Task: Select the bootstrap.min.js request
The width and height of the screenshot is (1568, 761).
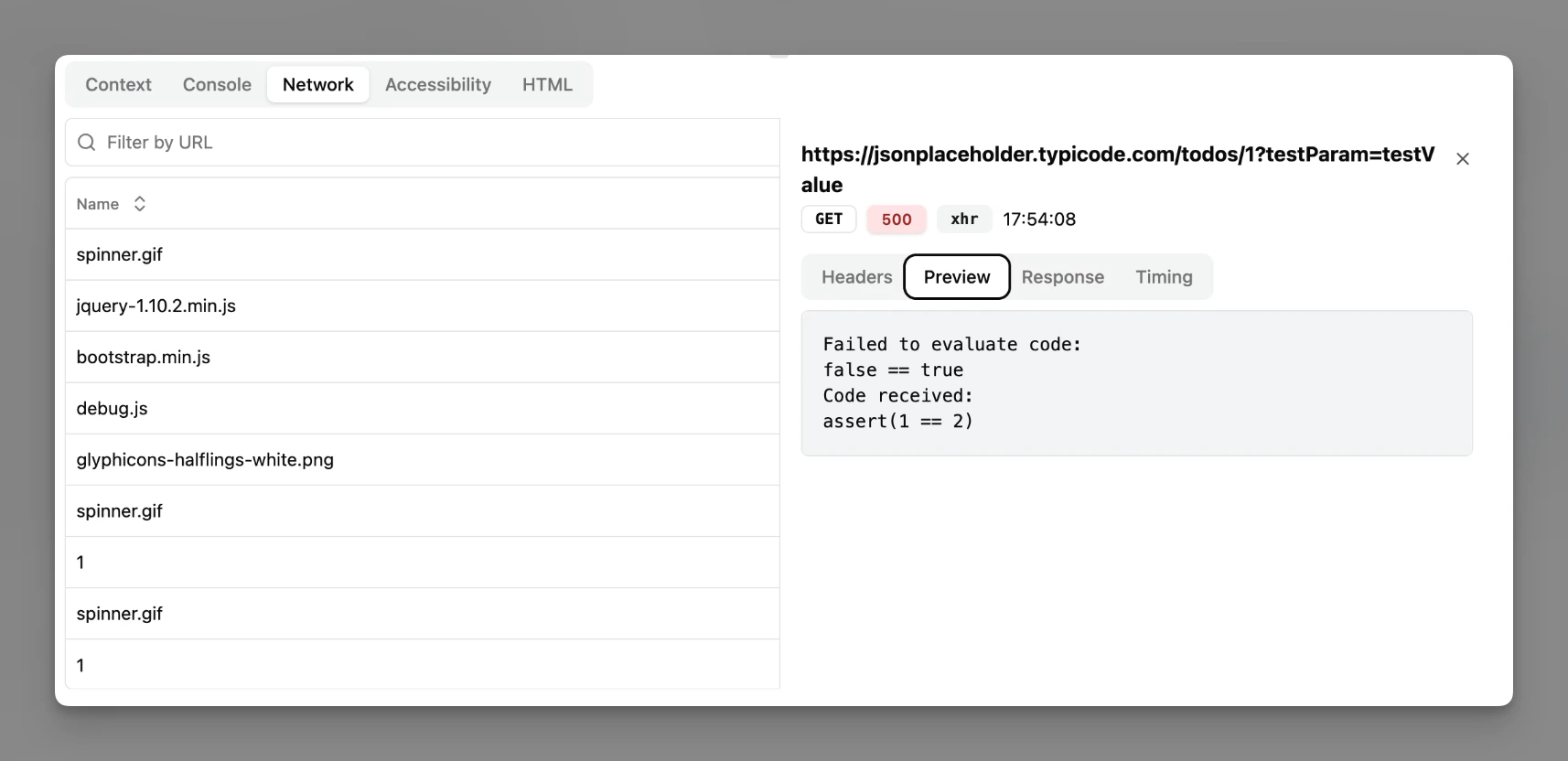Action: pos(143,357)
